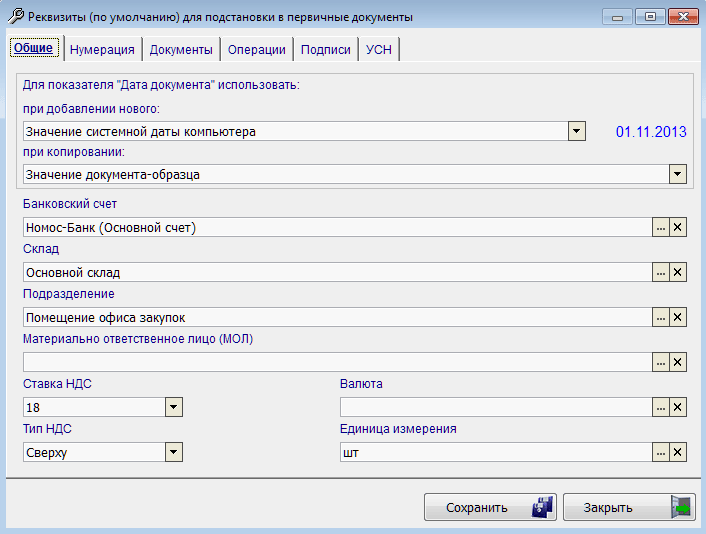Click the empty МОЛ input field
The image size is (706, 534).
pyautogui.click(x=338, y=362)
